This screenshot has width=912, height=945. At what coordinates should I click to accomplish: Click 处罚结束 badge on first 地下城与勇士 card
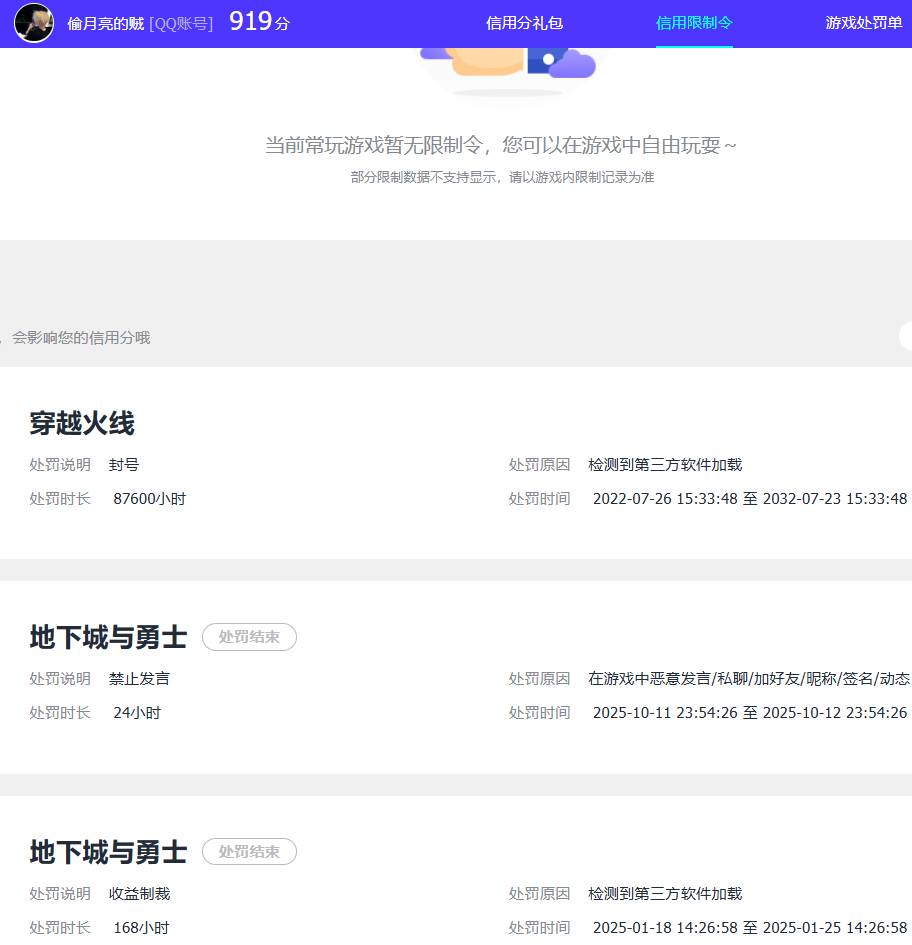coord(249,637)
